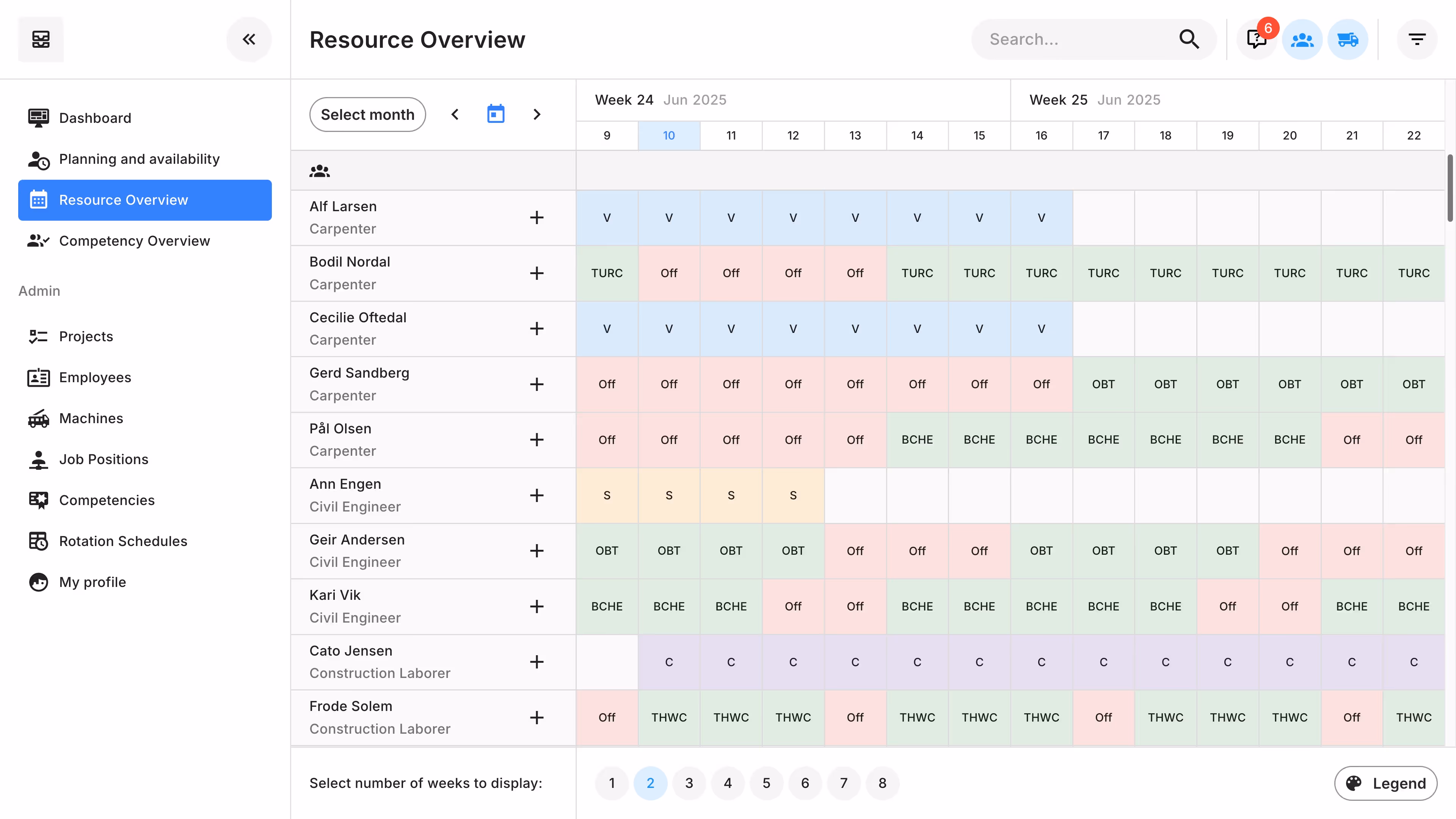The image size is (1456, 819).
Task: Click the app logo icon
Action: (x=41, y=39)
